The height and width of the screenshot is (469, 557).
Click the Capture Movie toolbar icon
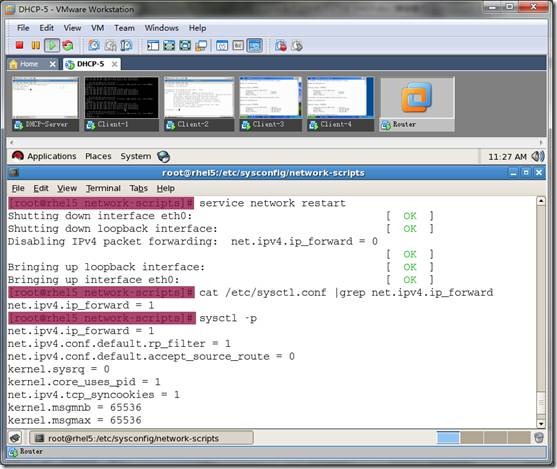click(x=281, y=45)
